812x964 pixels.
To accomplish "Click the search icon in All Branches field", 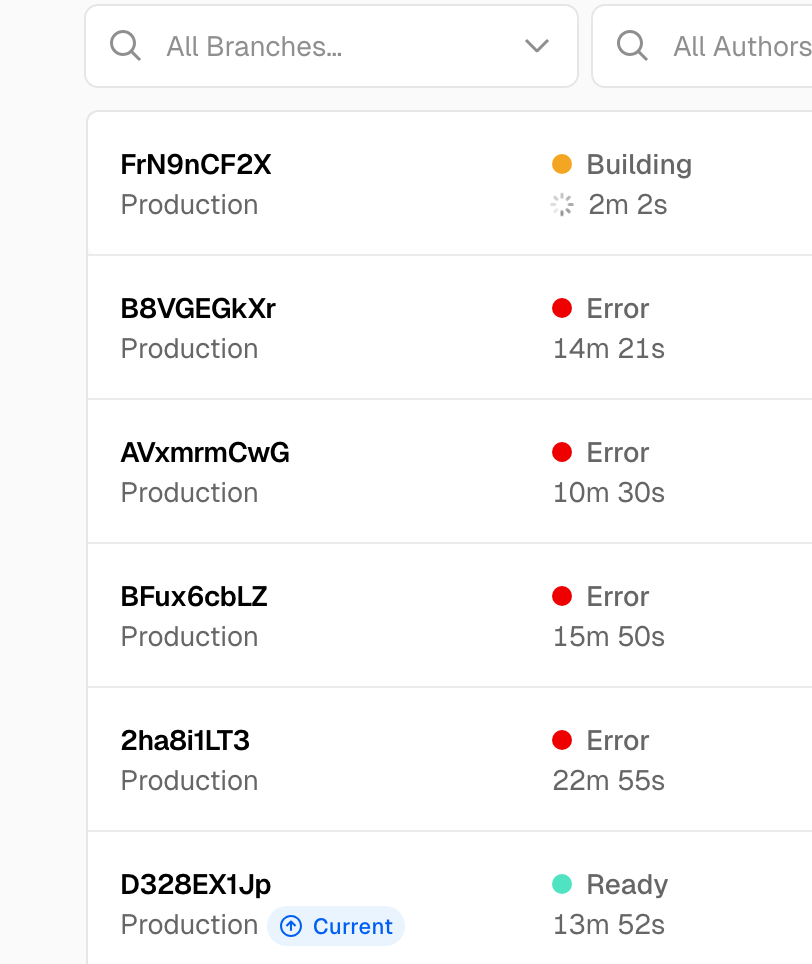I will (x=125, y=46).
